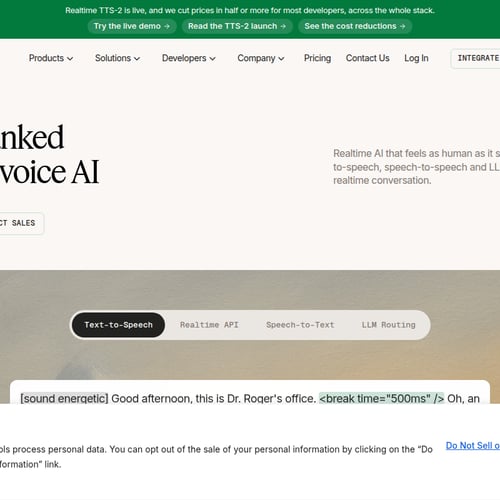Click the chevron beside Developers
Screen dimensions: 500x500
click(x=212, y=59)
